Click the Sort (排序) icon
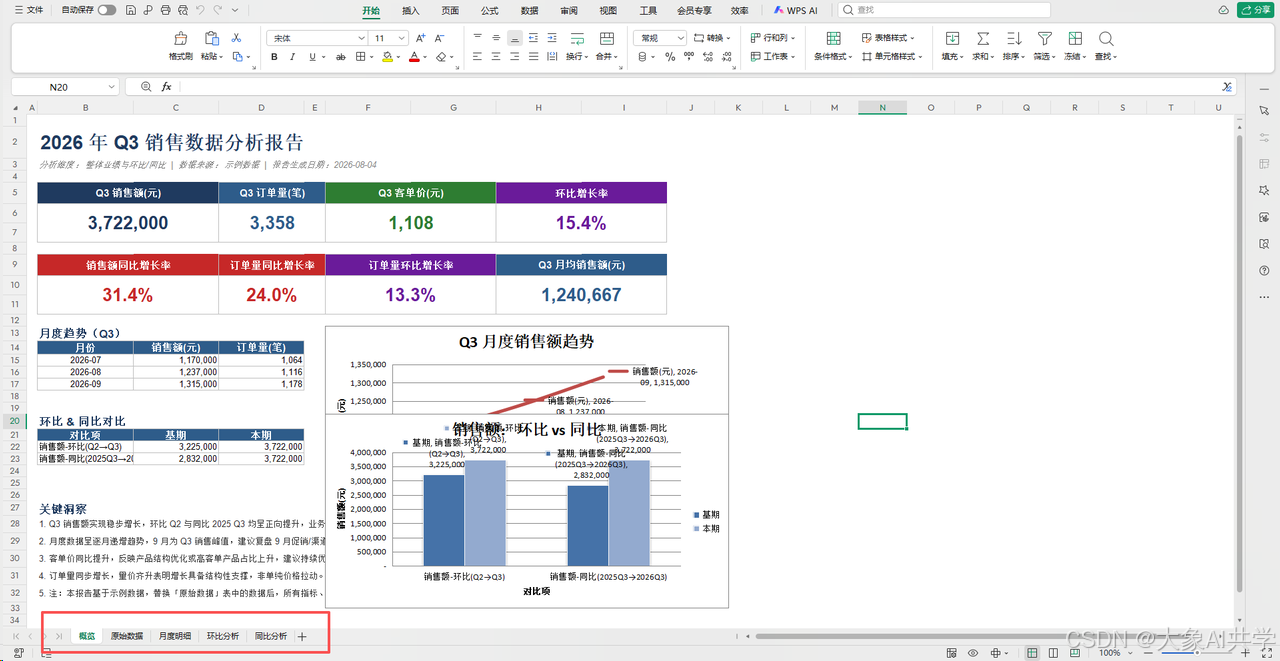The width and height of the screenshot is (1280, 661). click(1013, 38)
